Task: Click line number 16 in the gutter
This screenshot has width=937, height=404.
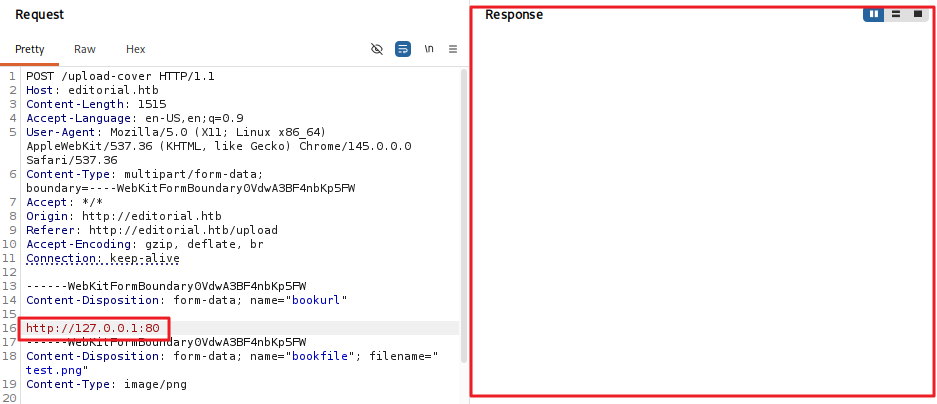Action: coord(10,328)
